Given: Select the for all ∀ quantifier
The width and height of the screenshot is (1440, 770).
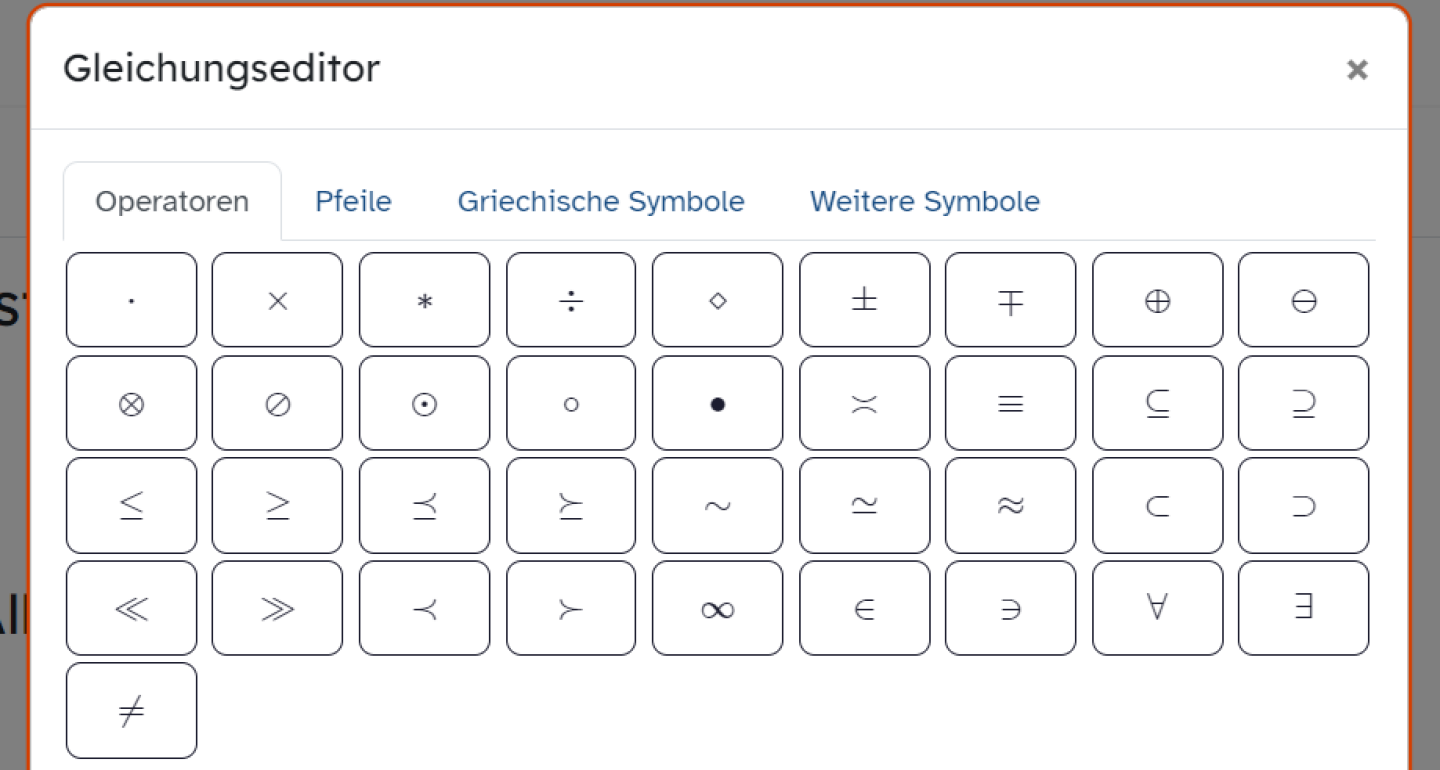Looking at the screenshot, I should (1157, 608).
